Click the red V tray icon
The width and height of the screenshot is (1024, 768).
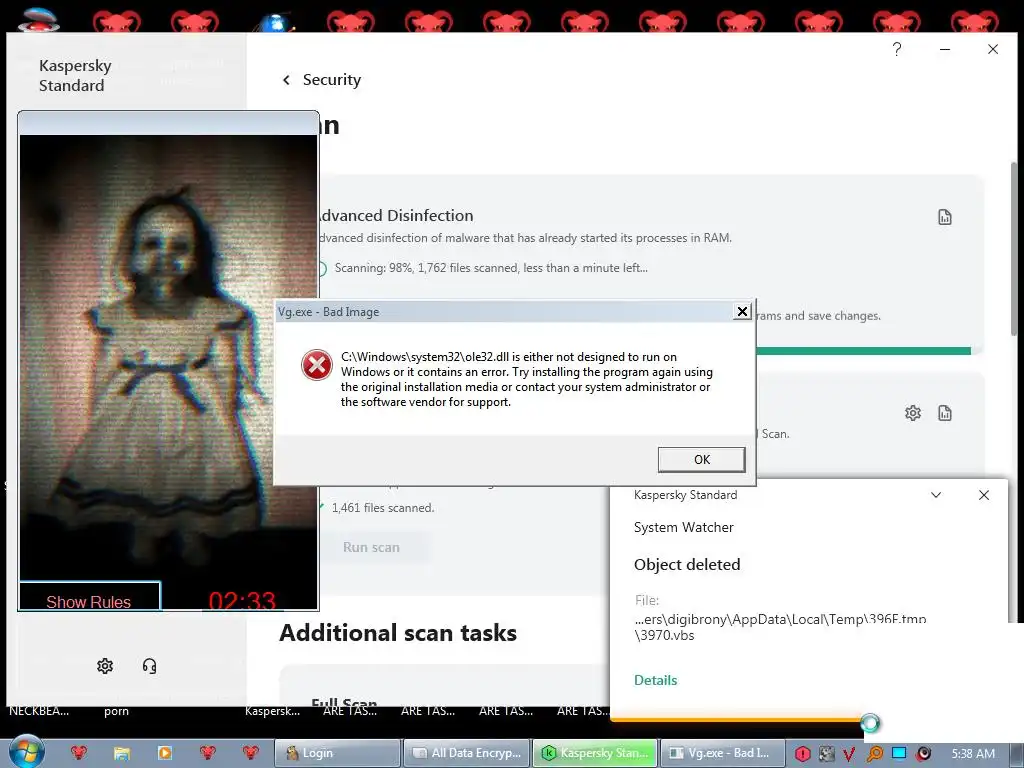[x=850, y=754]
